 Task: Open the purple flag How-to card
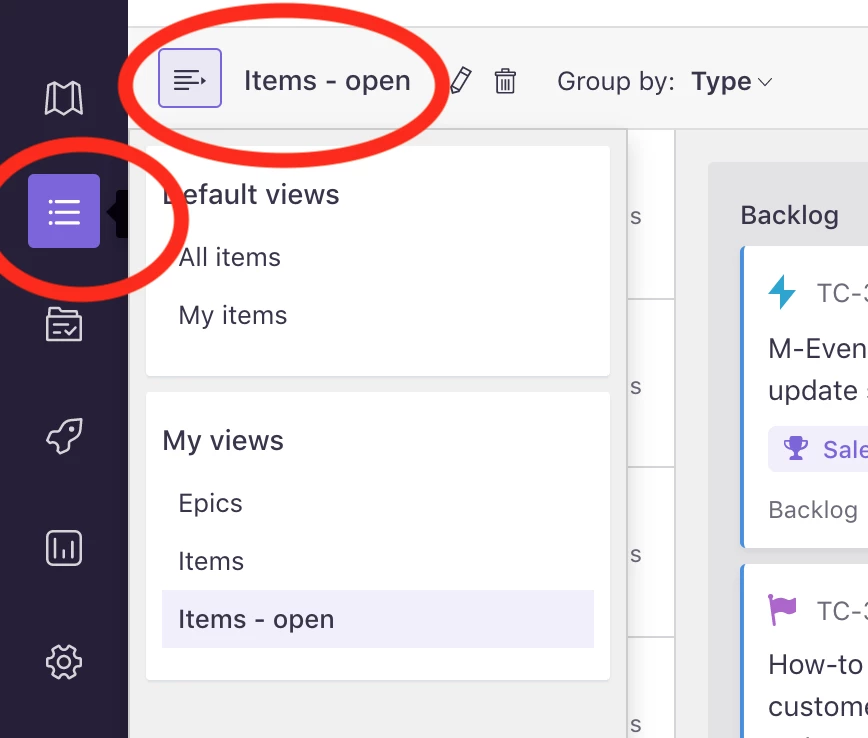805,651
